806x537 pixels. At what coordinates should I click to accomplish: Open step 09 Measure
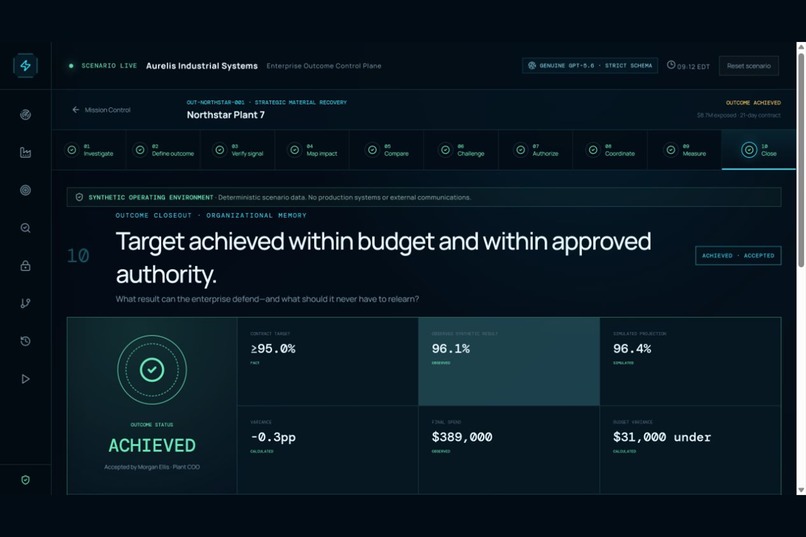685,150
